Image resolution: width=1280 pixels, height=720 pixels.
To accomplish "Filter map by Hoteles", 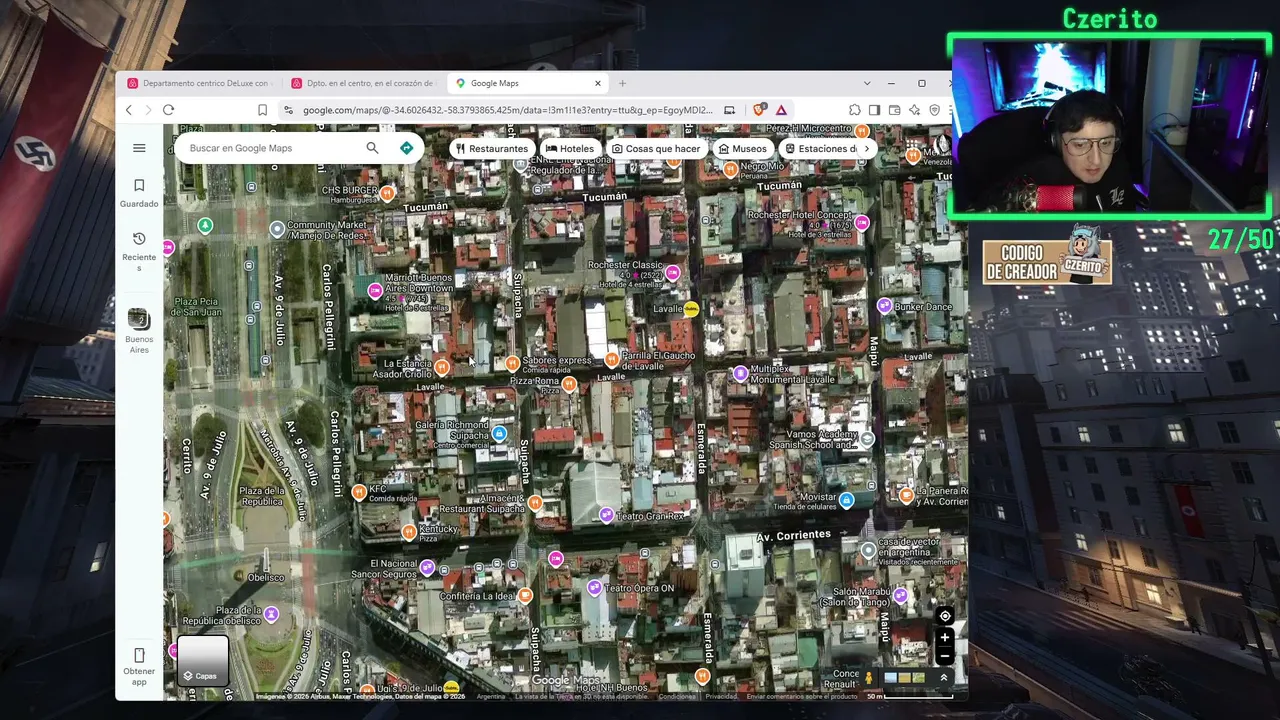I will click(x=570, y=149).
